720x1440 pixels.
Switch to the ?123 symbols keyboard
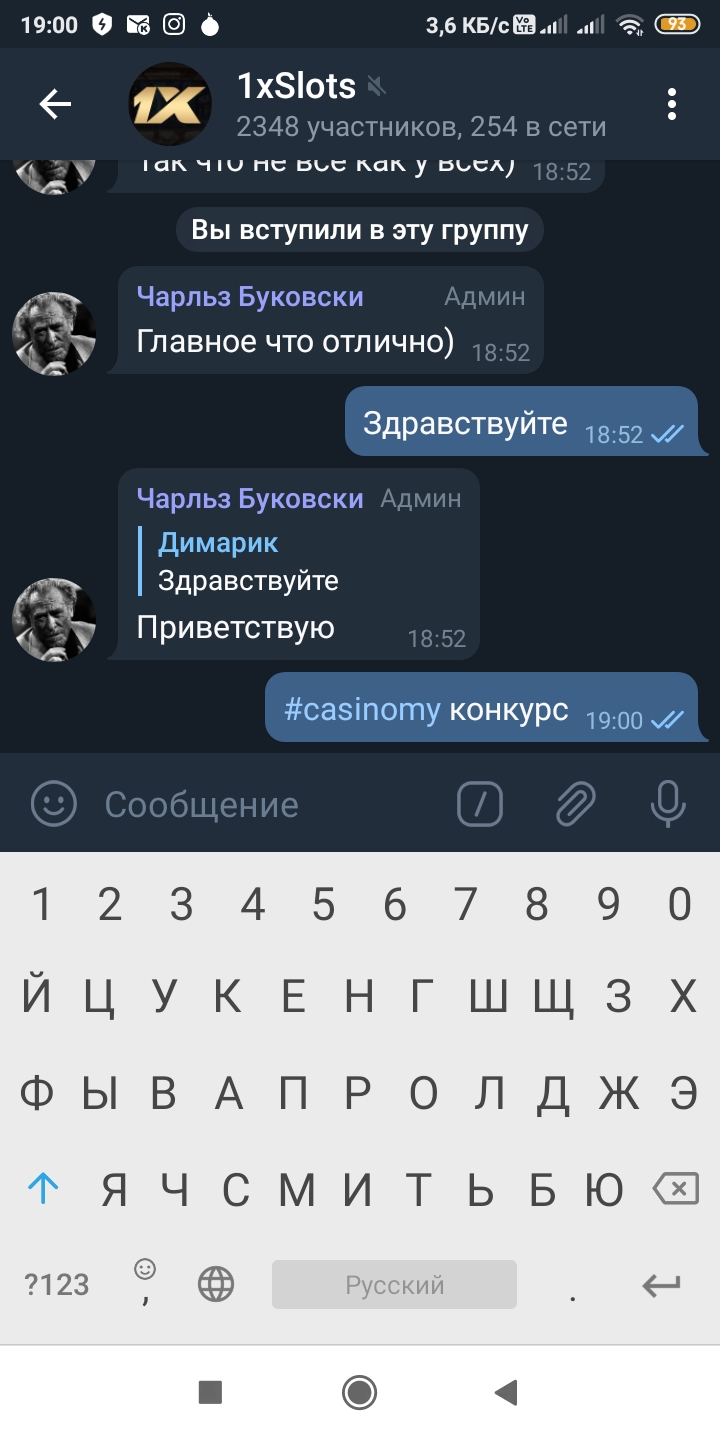coord(57,1285)
